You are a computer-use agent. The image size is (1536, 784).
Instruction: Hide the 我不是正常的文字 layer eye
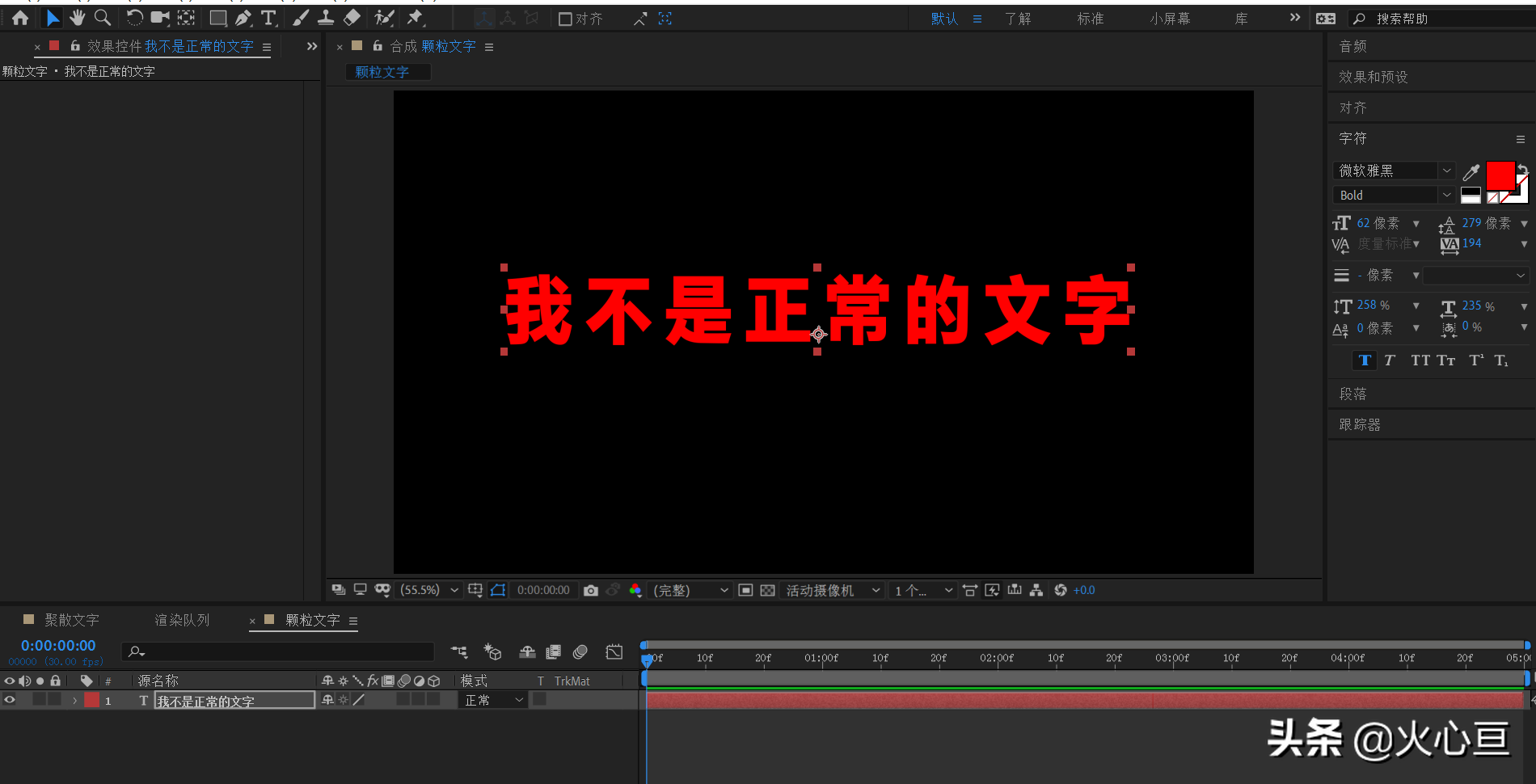coord(10,700)
